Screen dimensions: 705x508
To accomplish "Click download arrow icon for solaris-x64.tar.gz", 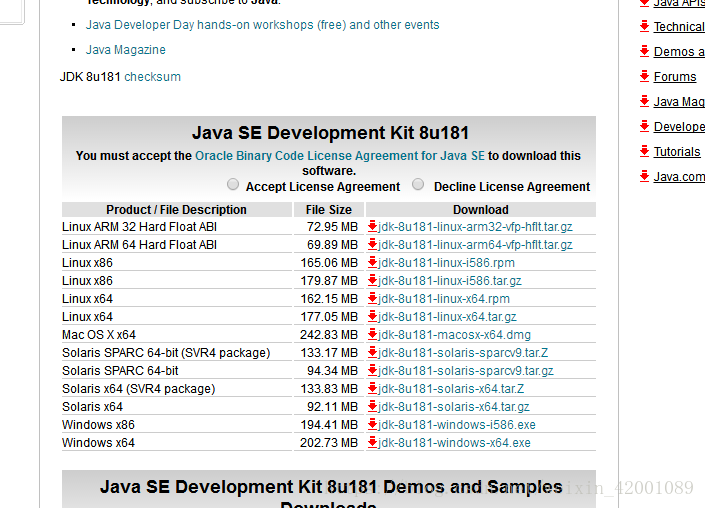I will (372, 406).
